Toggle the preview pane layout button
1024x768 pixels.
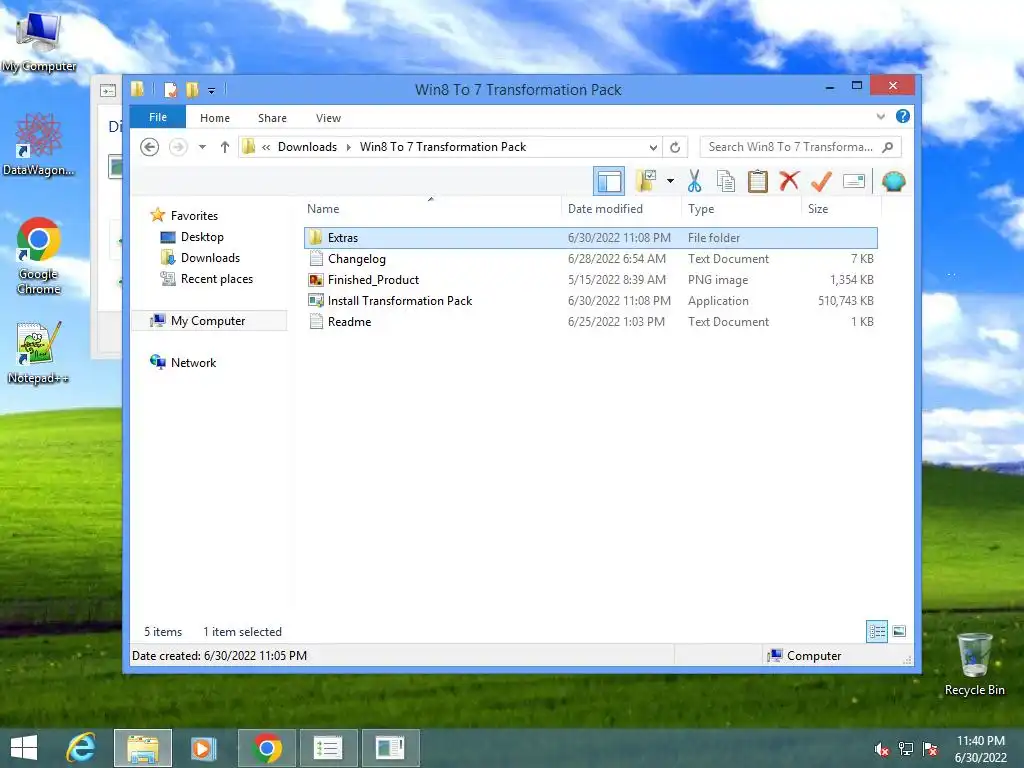click(x=609, y=181)
